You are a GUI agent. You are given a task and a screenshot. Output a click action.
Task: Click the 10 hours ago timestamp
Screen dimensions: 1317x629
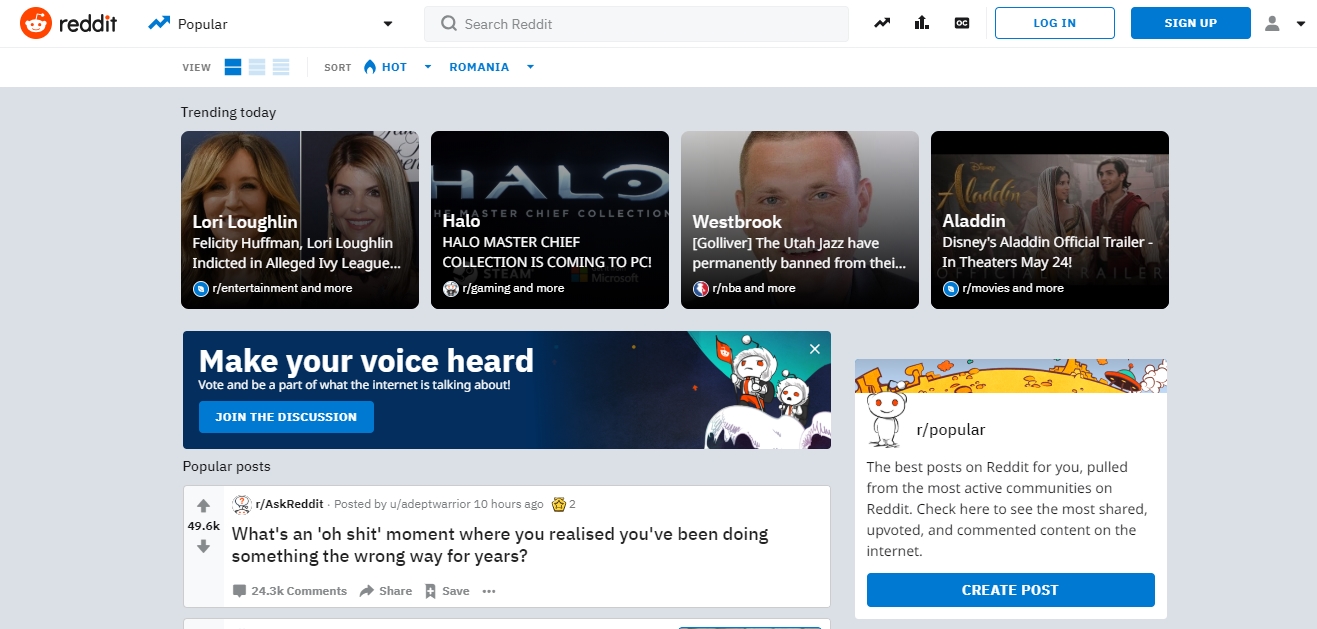[x=509, y=504]
